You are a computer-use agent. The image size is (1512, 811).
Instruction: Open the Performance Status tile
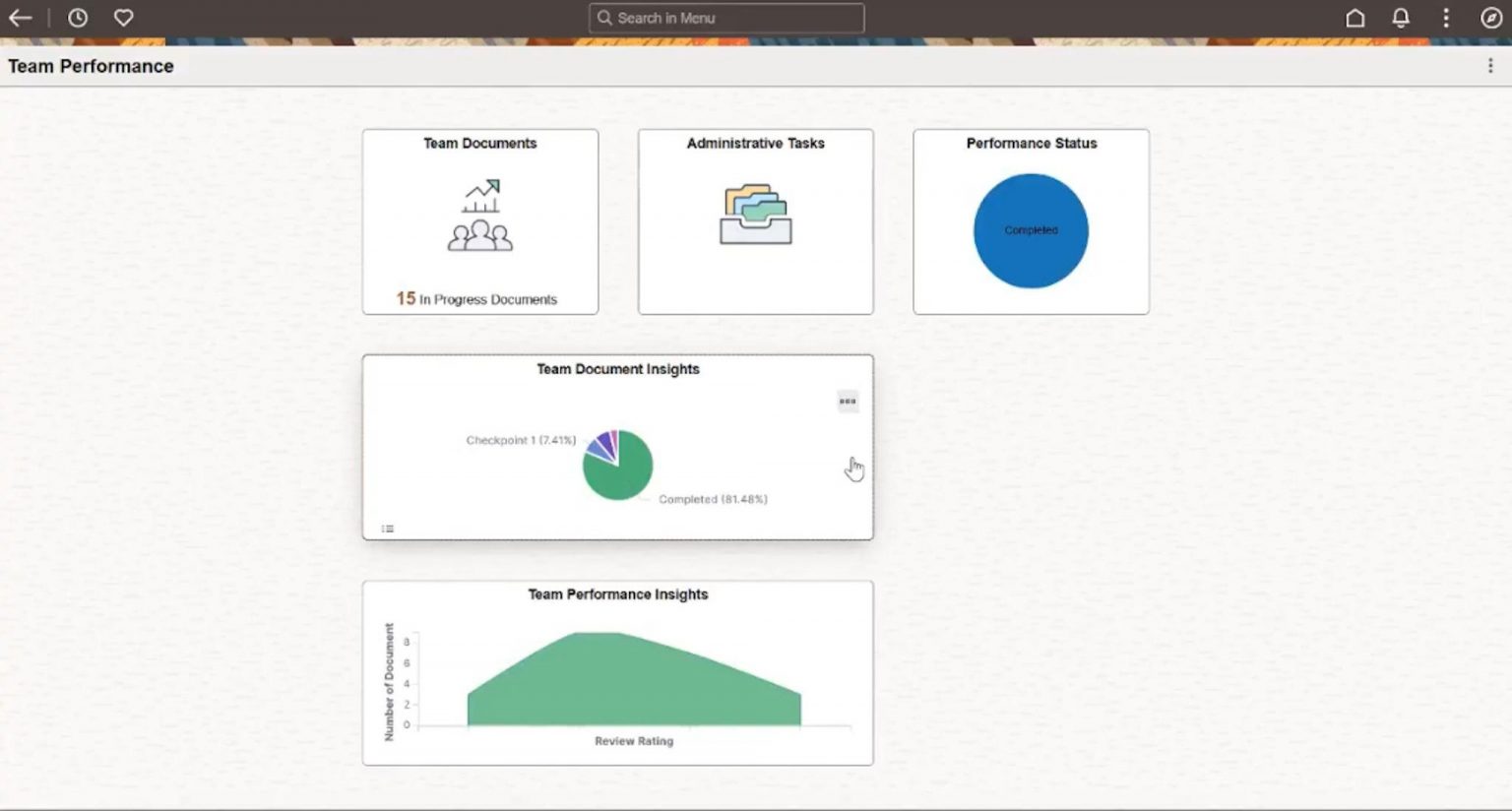click(1030, 220)
